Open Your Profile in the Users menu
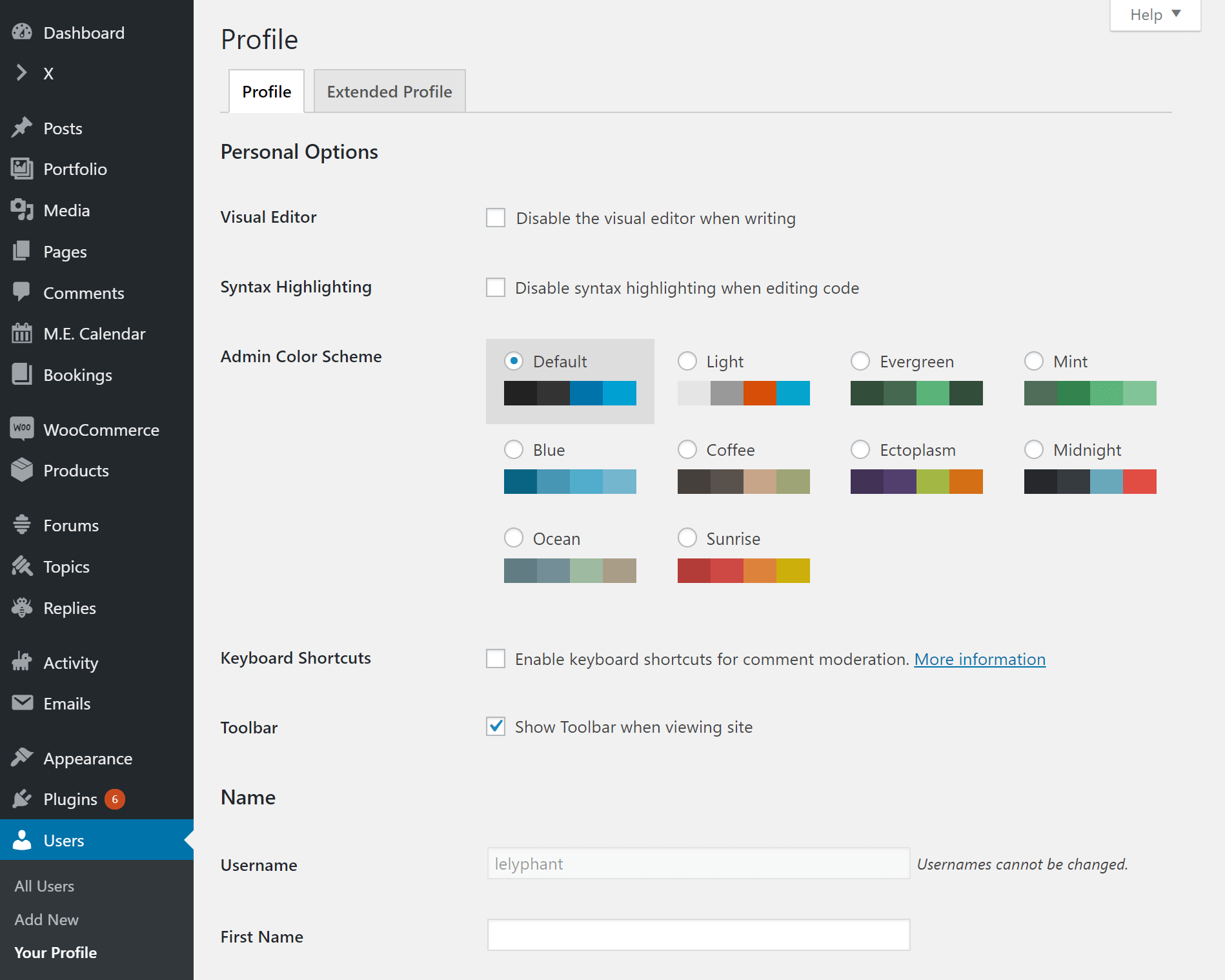The image size is (1225, 980). pos(56,952)
